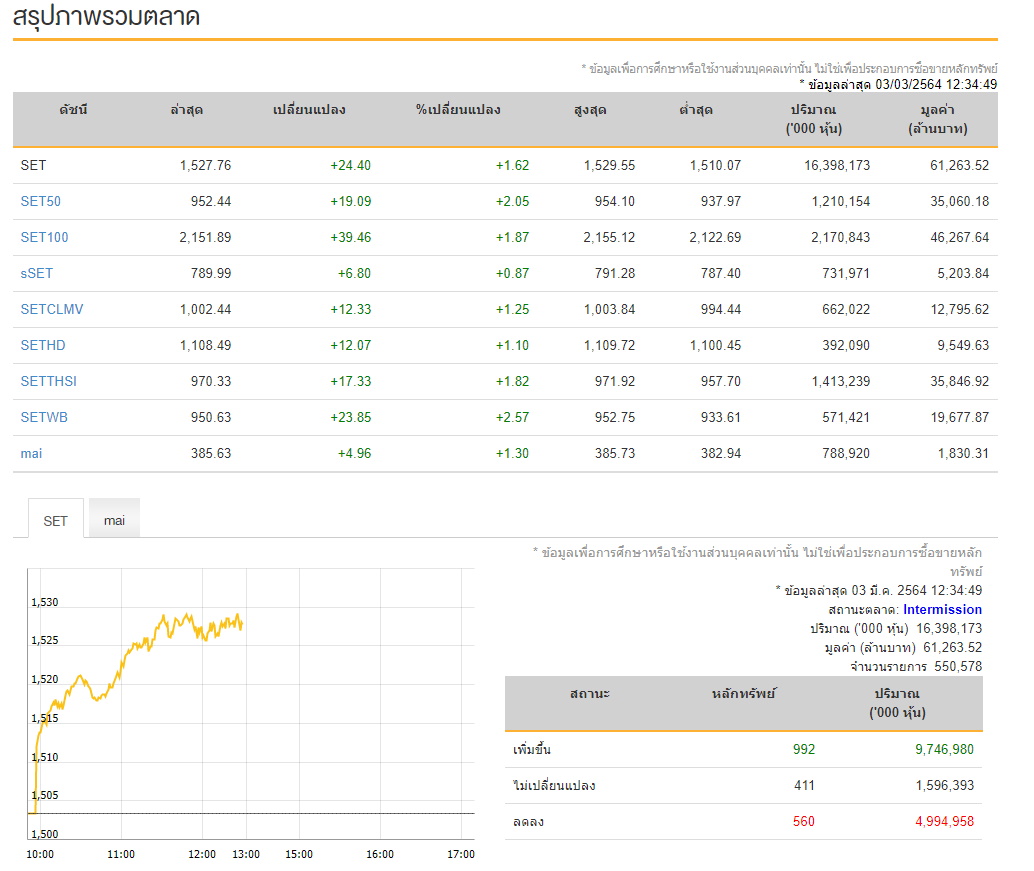
Task: Click the หลักทรัพย์ column header
Action: click(x=744, y=694)
